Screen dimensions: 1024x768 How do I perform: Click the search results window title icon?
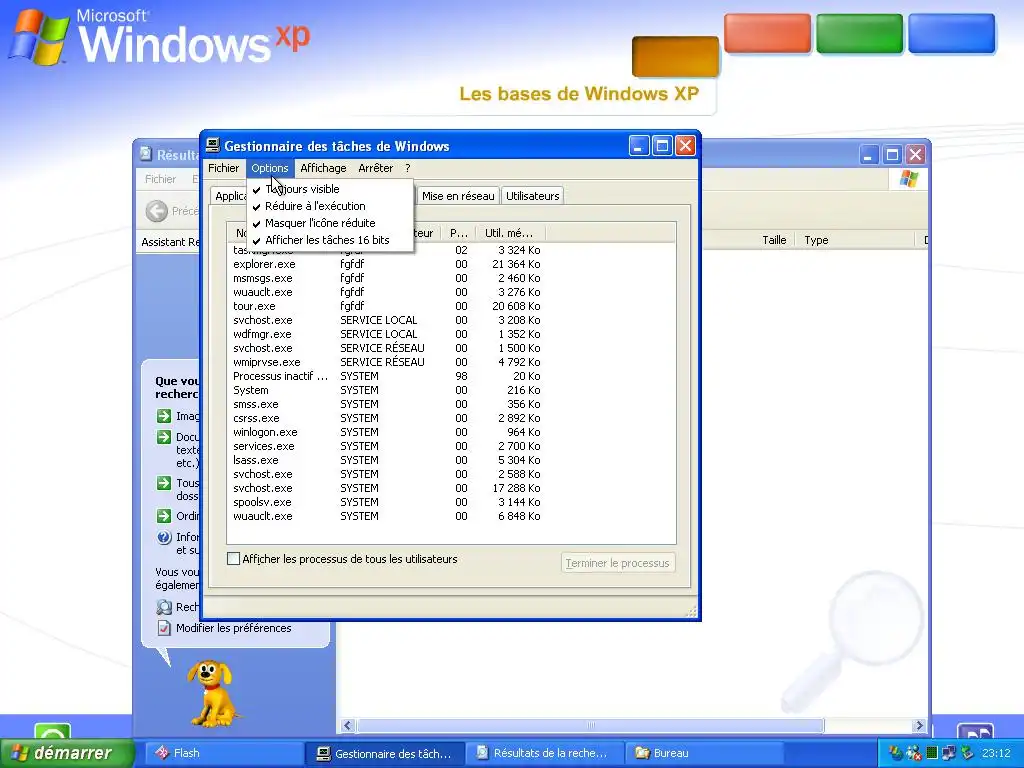point(146,154)
